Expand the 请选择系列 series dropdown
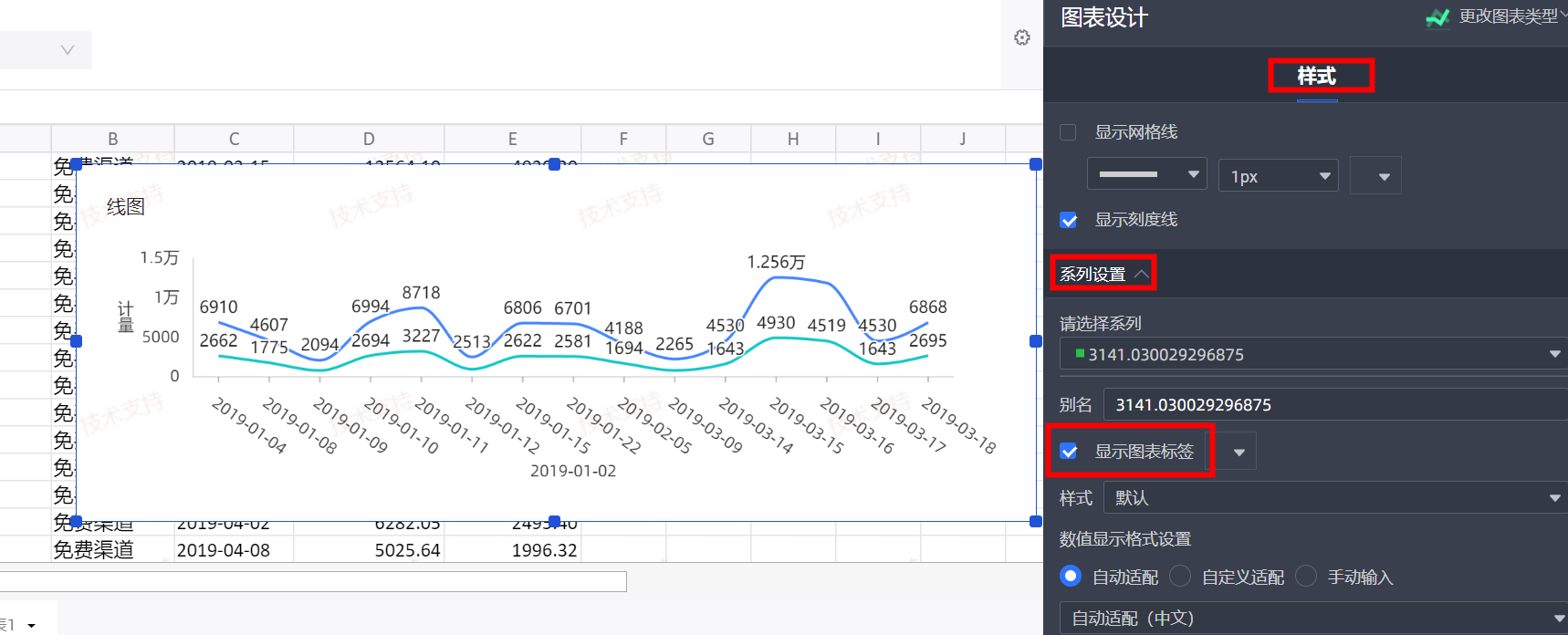The image size is (1568, 635). [1312, 354]
